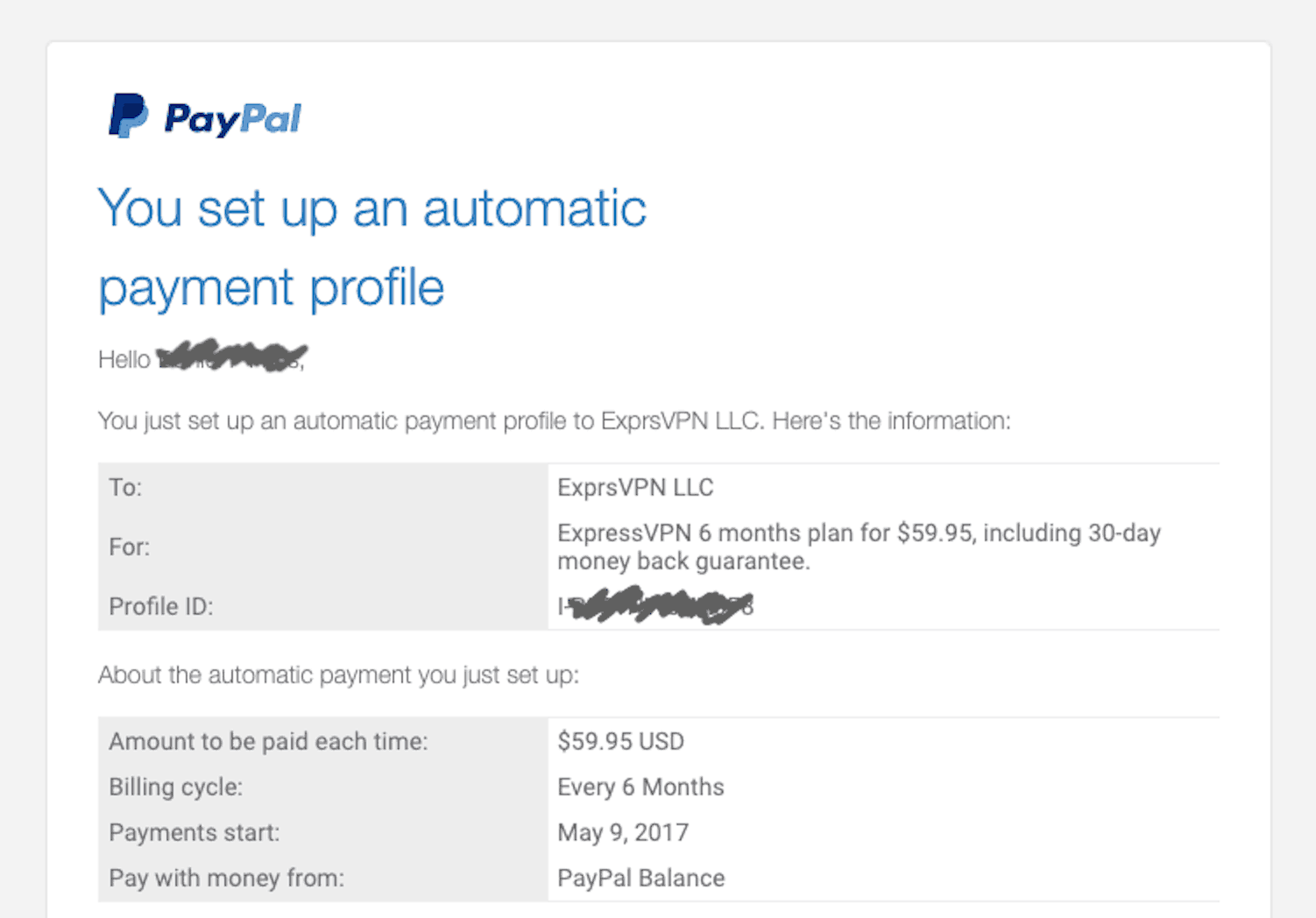Click 'About the automatic payment you just set up'
Screen dimensions: 1316x918
coord(338,675)
